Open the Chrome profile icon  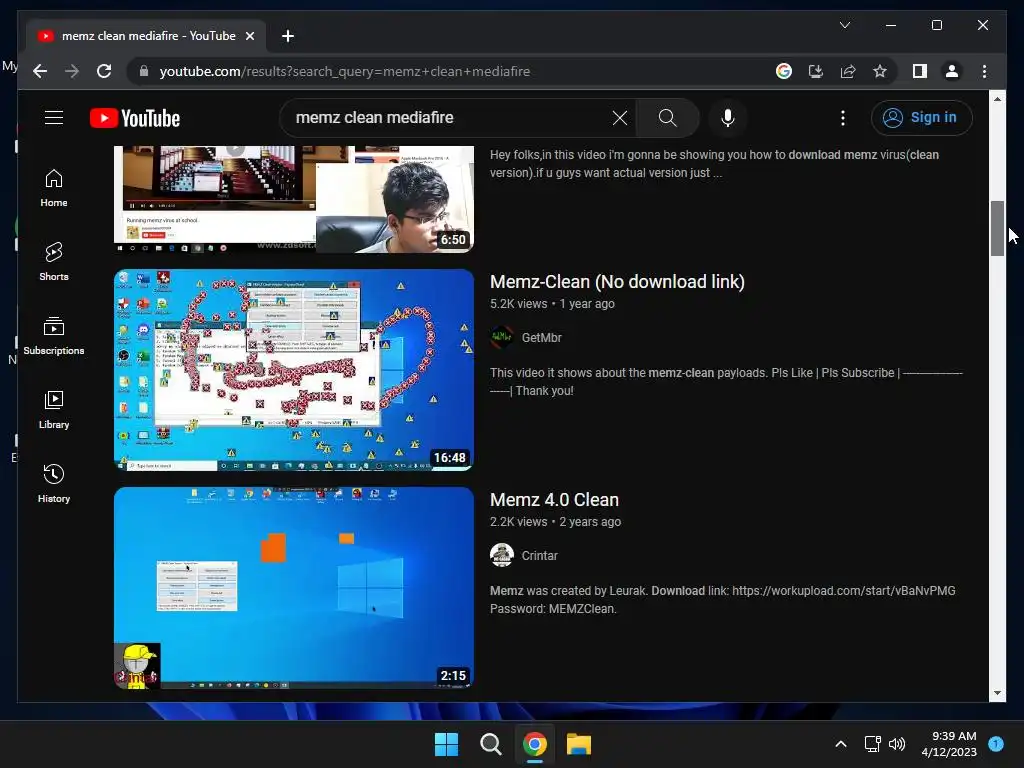(952, 71)
